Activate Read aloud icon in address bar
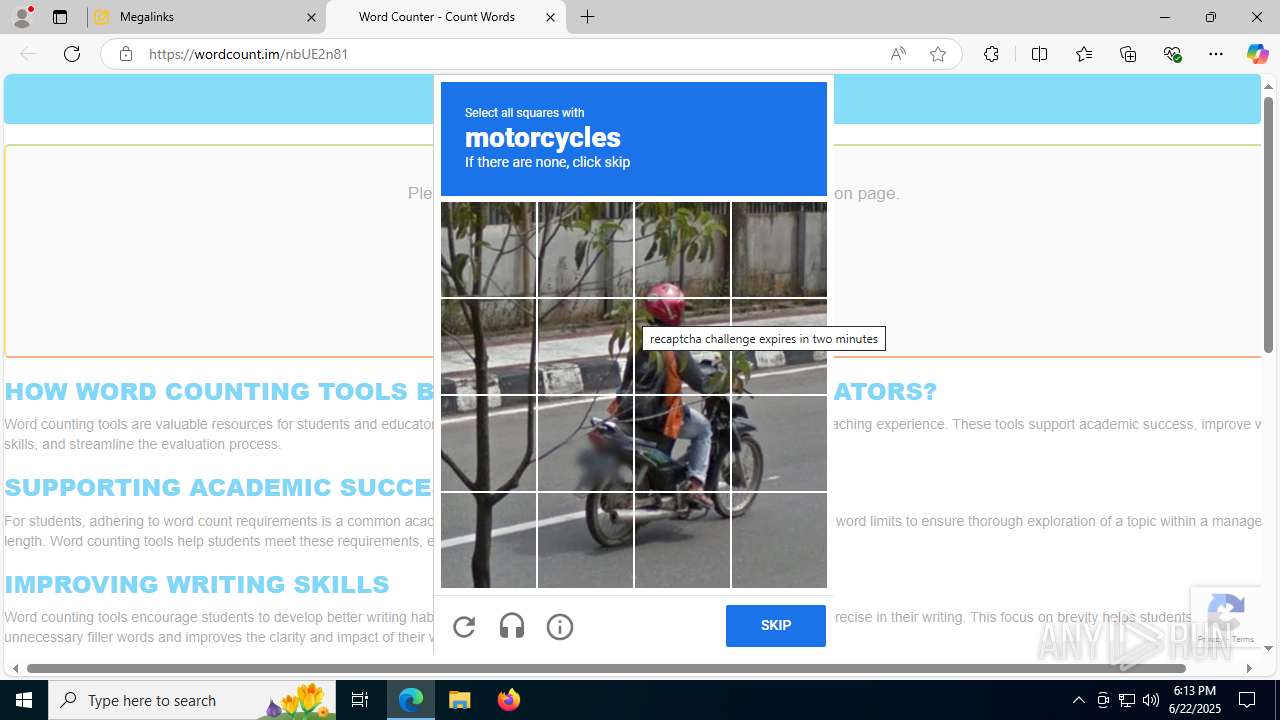Viewport: 1280px width, 720px height. point(898,54)
